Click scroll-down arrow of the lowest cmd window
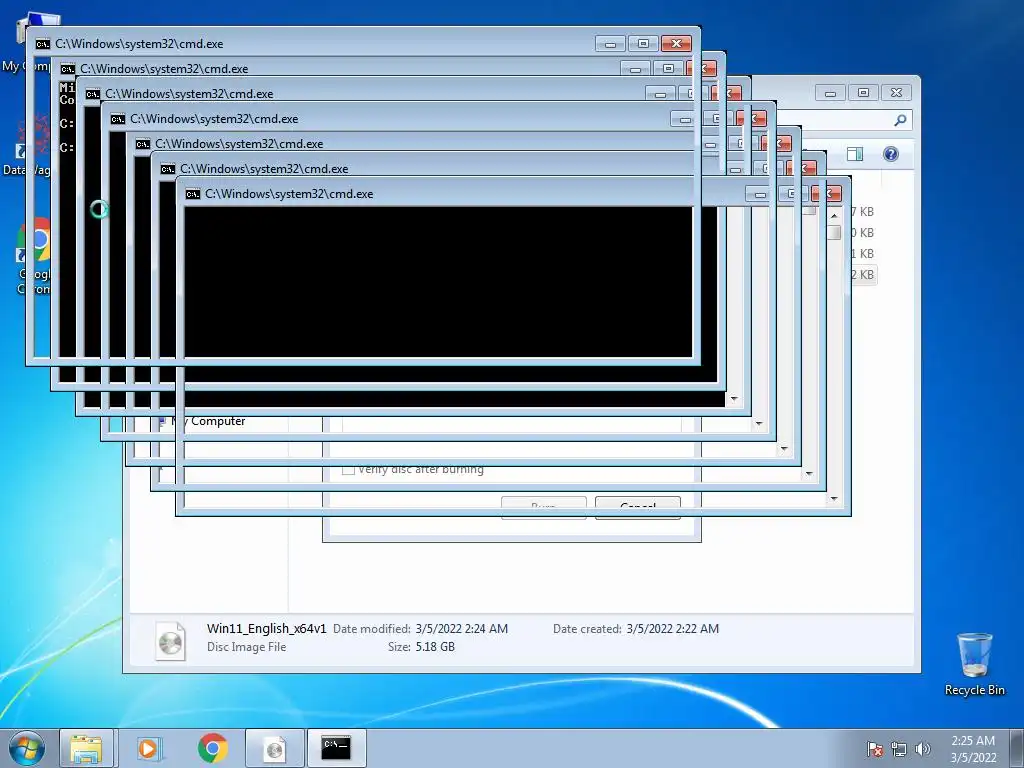 pos(834,499)
